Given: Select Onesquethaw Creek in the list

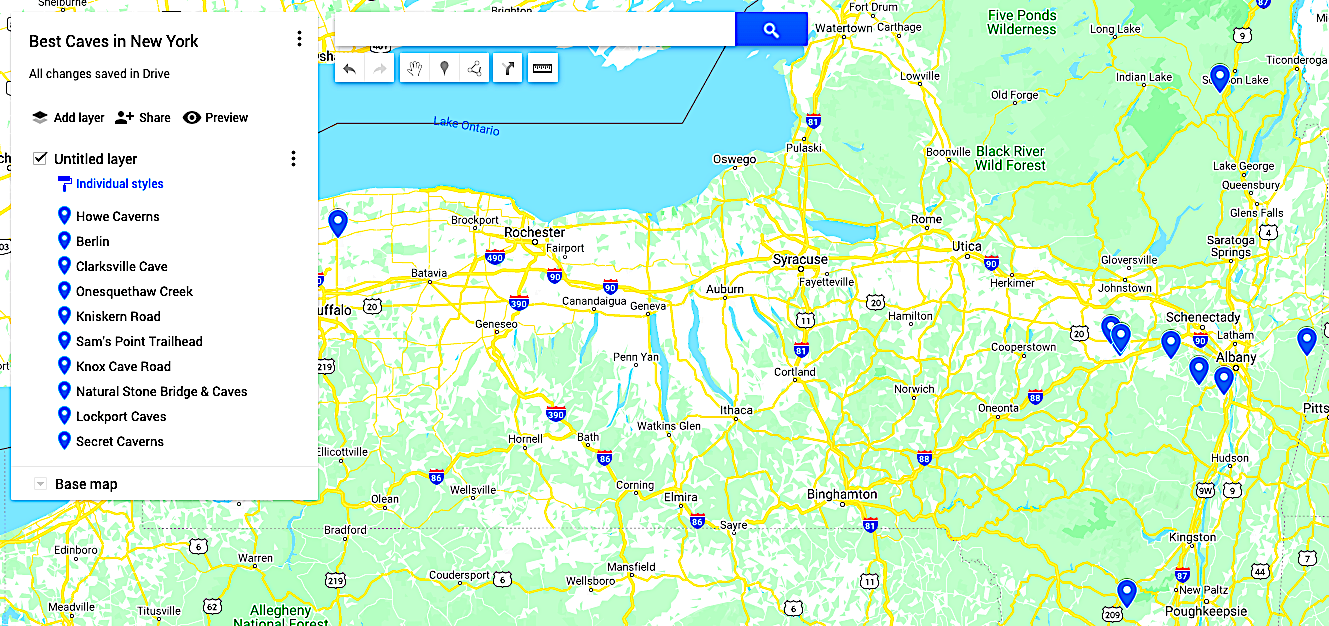Looking at the screenshot, I should click(135, 291).
